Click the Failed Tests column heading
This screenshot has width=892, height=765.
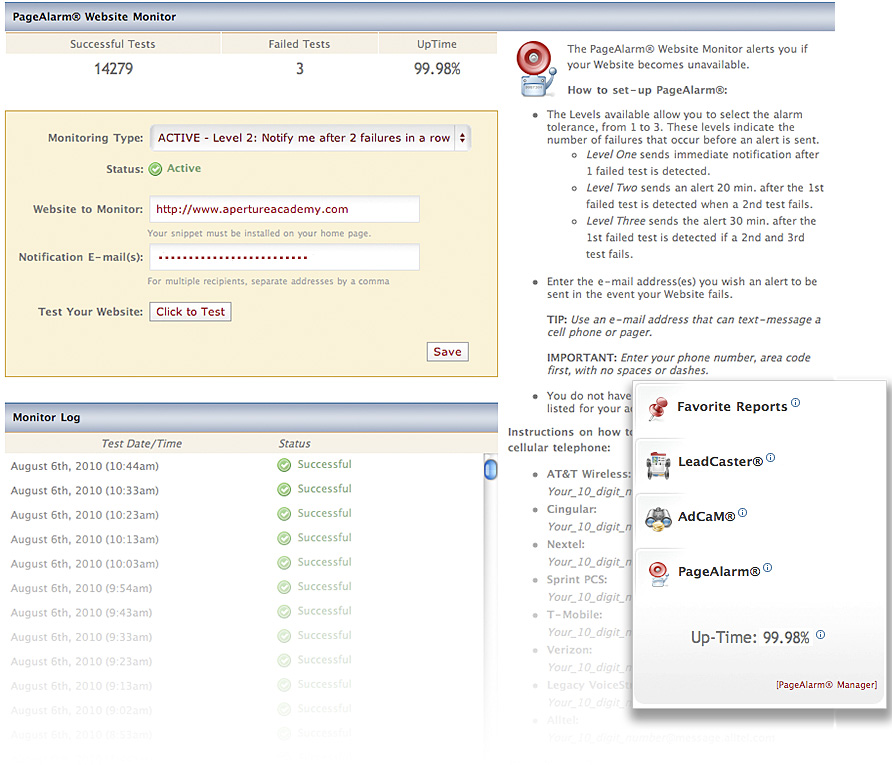[299, 44]
